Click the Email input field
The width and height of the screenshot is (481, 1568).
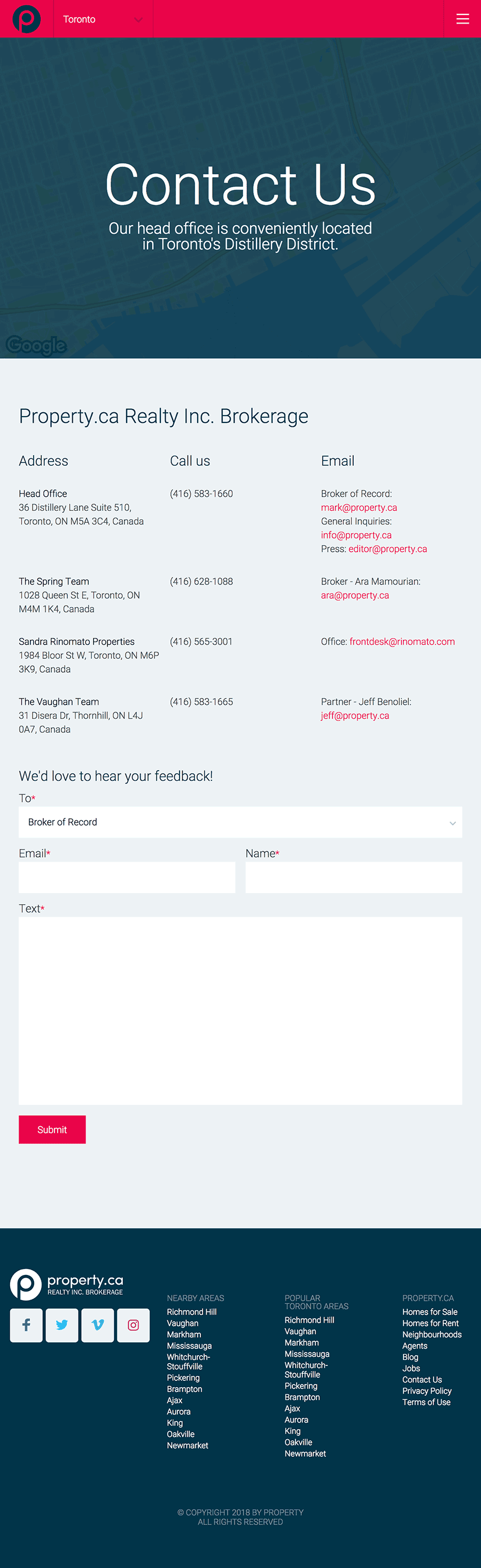[127, 877]
